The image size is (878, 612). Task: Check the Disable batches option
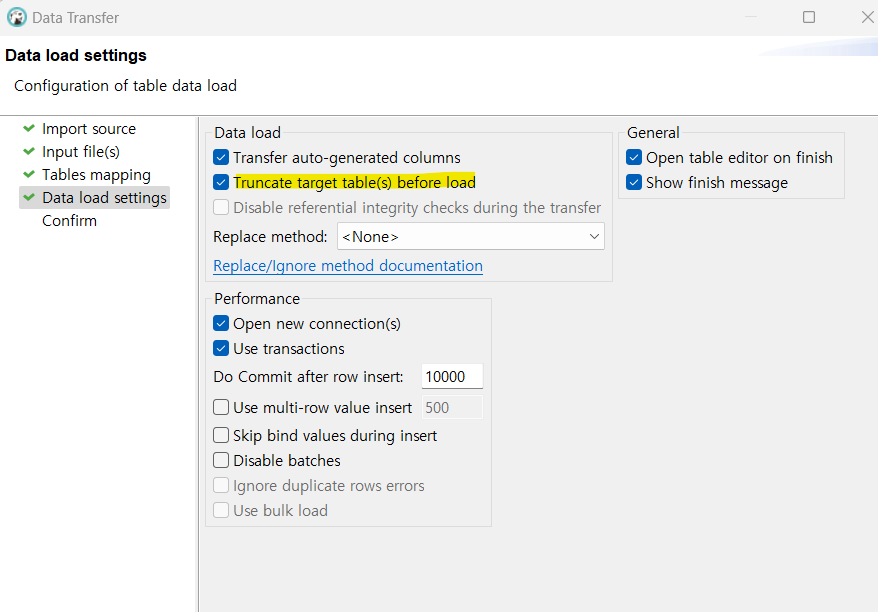click(x=222, y=461)
